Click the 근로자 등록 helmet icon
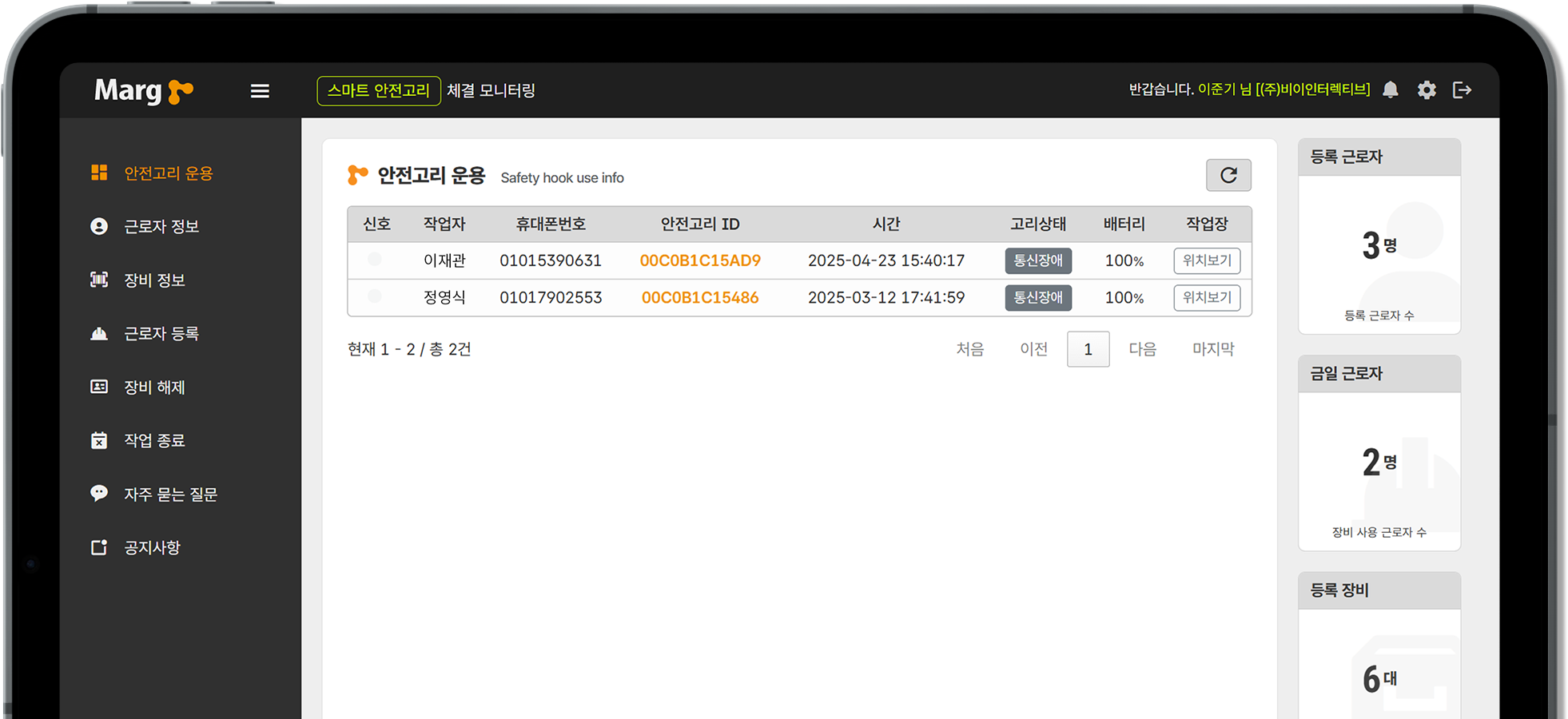1568x719 pixels. click(x=99, y=333)
